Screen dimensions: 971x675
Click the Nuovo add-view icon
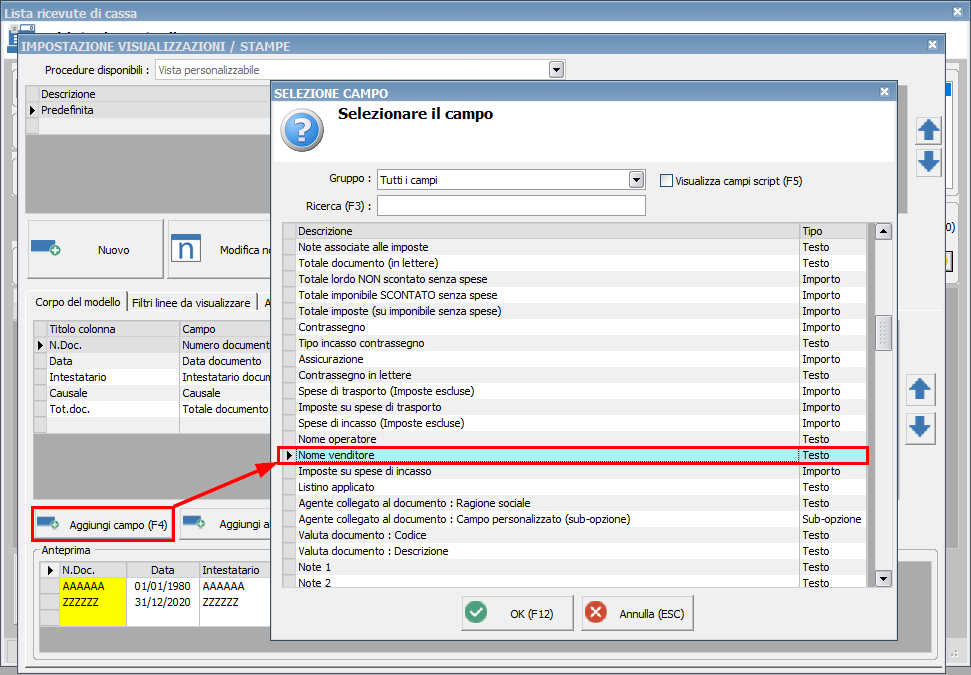pos(46,248)
